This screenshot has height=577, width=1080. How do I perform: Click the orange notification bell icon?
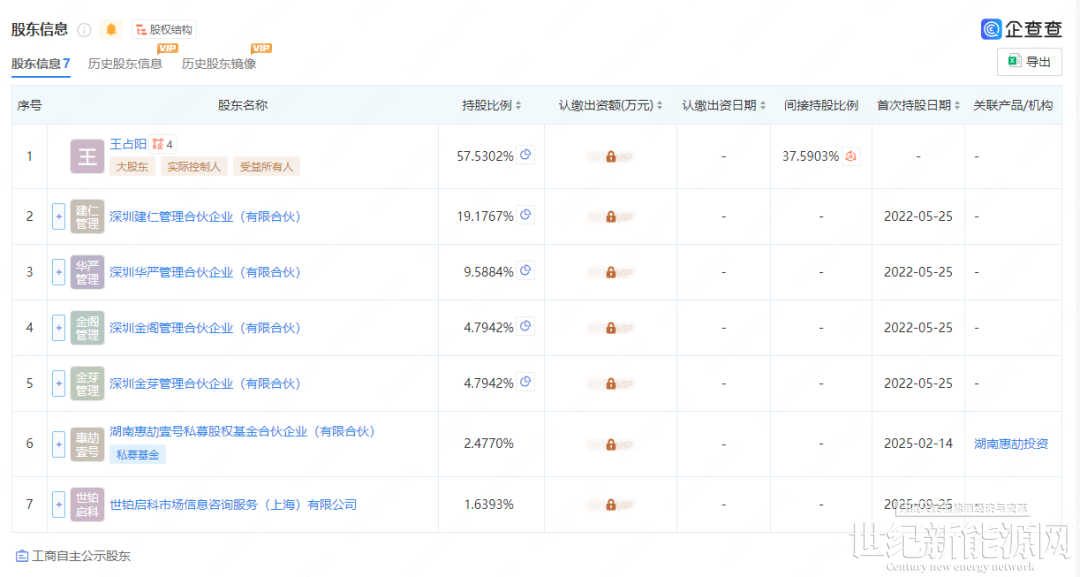(x=111, y=30)
